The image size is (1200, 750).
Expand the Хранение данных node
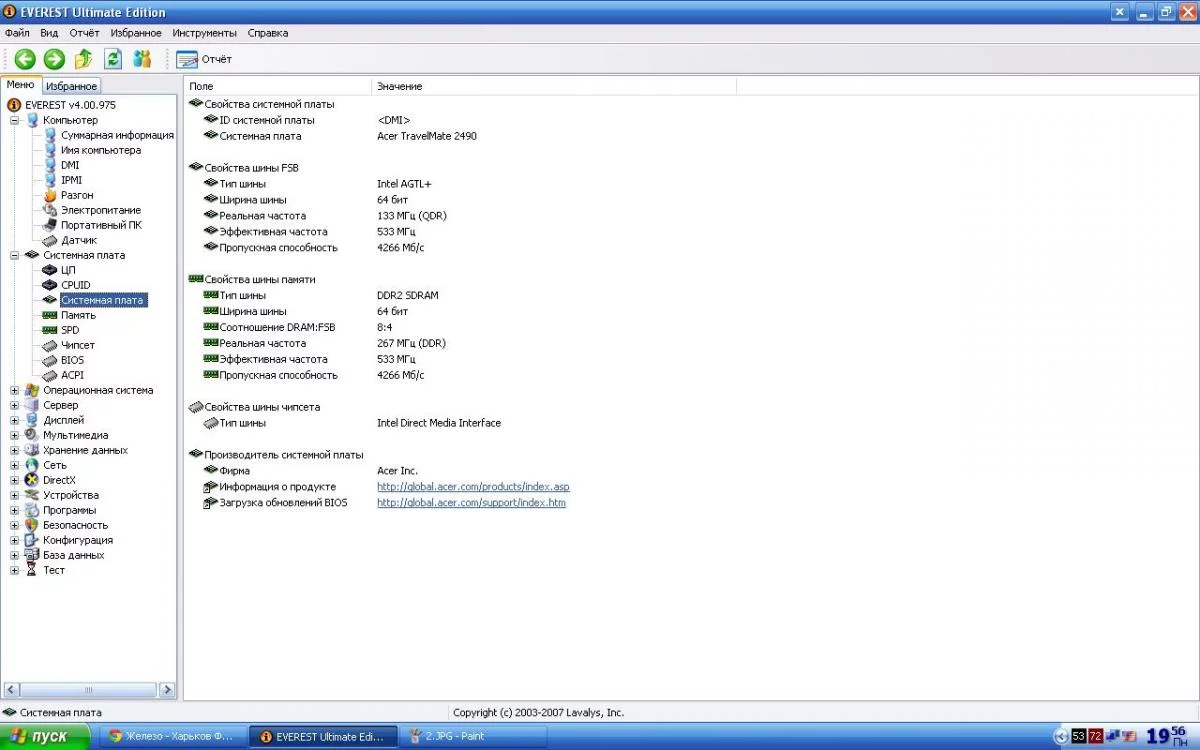pyautogui.click(x=15, y=450)
